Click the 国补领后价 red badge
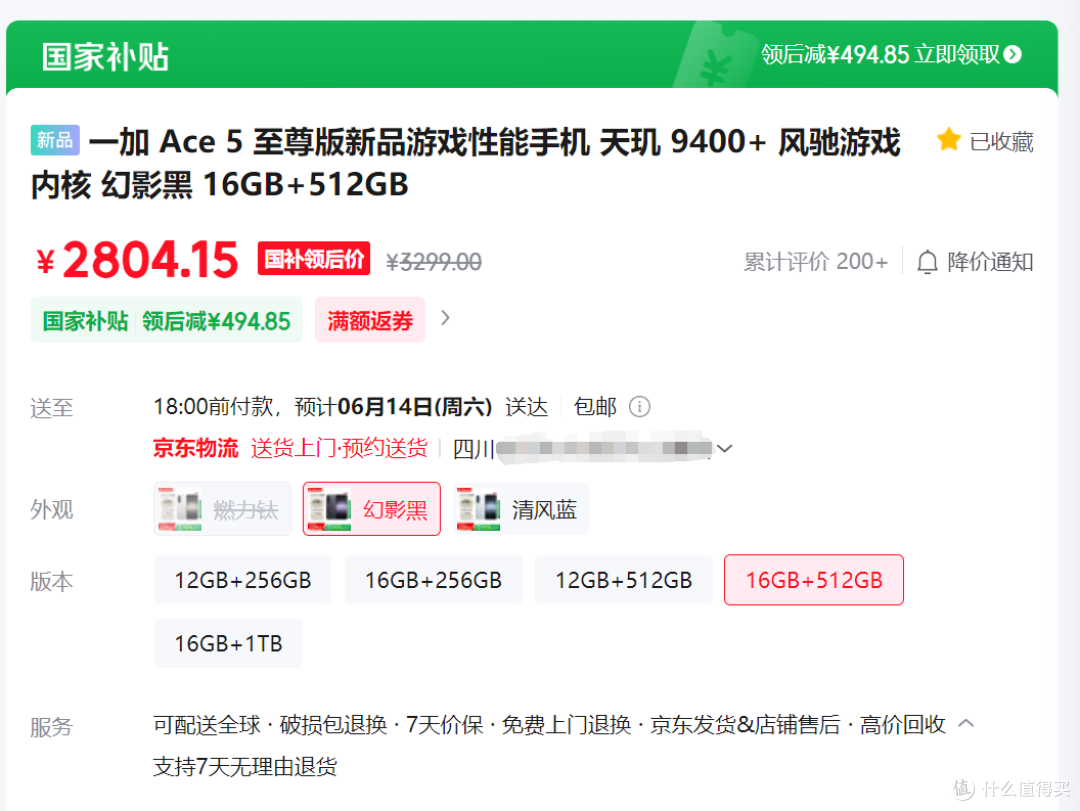Screen dimensions: 1080x811 pyautogui.click(x=314, y=259)
